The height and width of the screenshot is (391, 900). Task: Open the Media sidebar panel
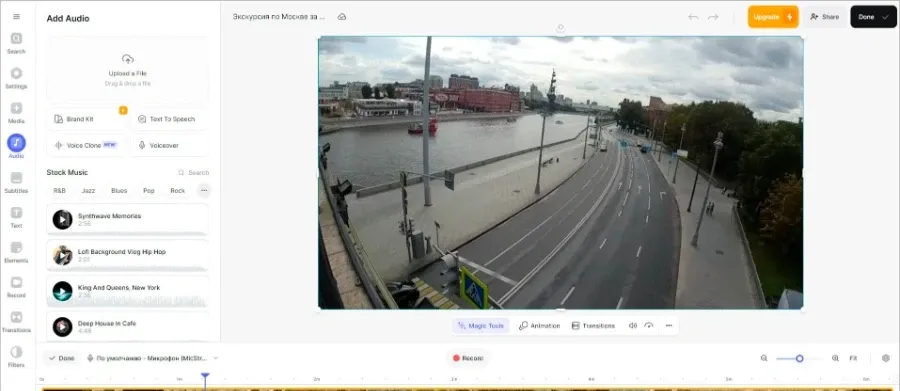16,113
